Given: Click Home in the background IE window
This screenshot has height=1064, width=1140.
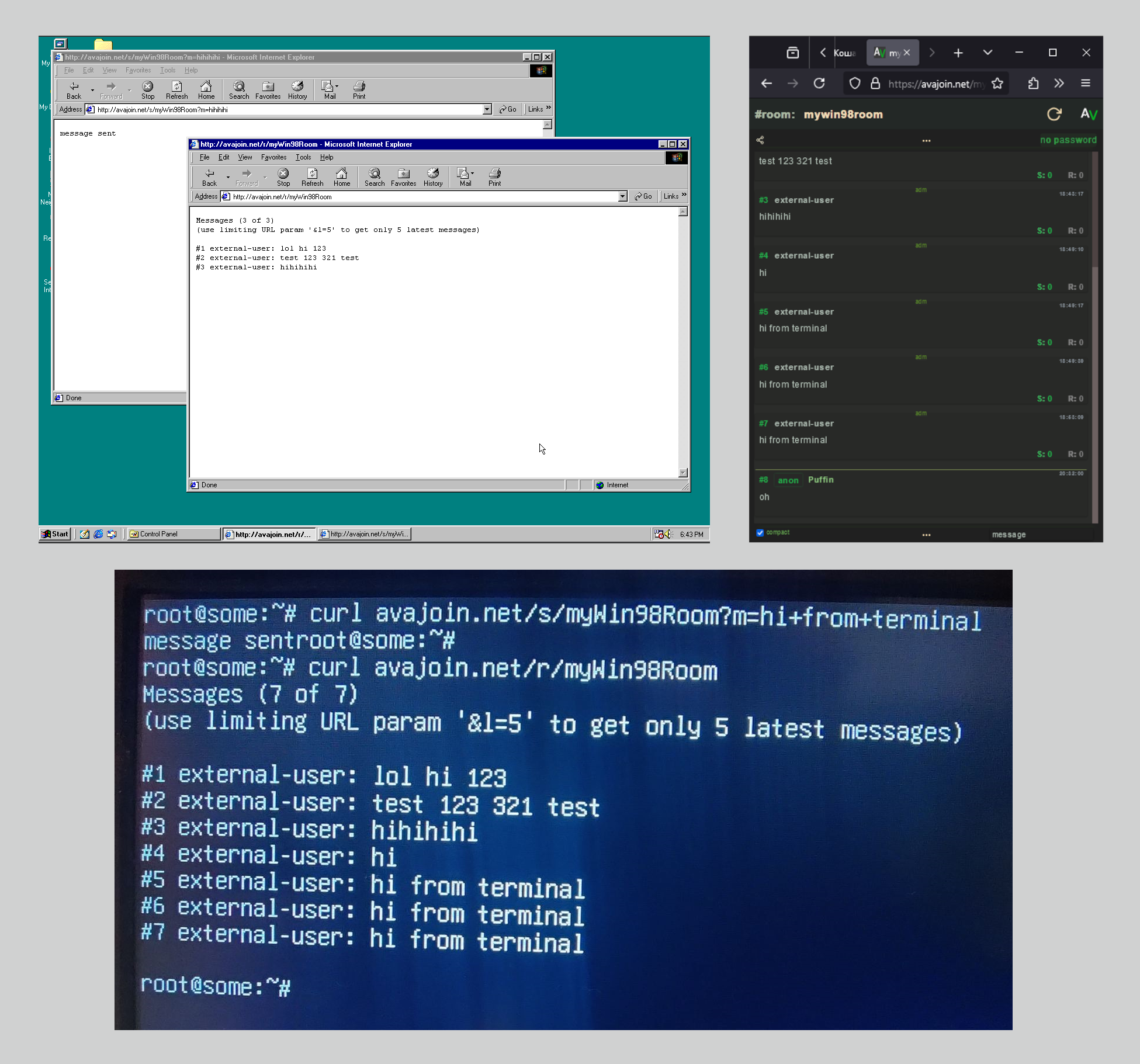Looking at the screenshot, I should pos(206,90).
